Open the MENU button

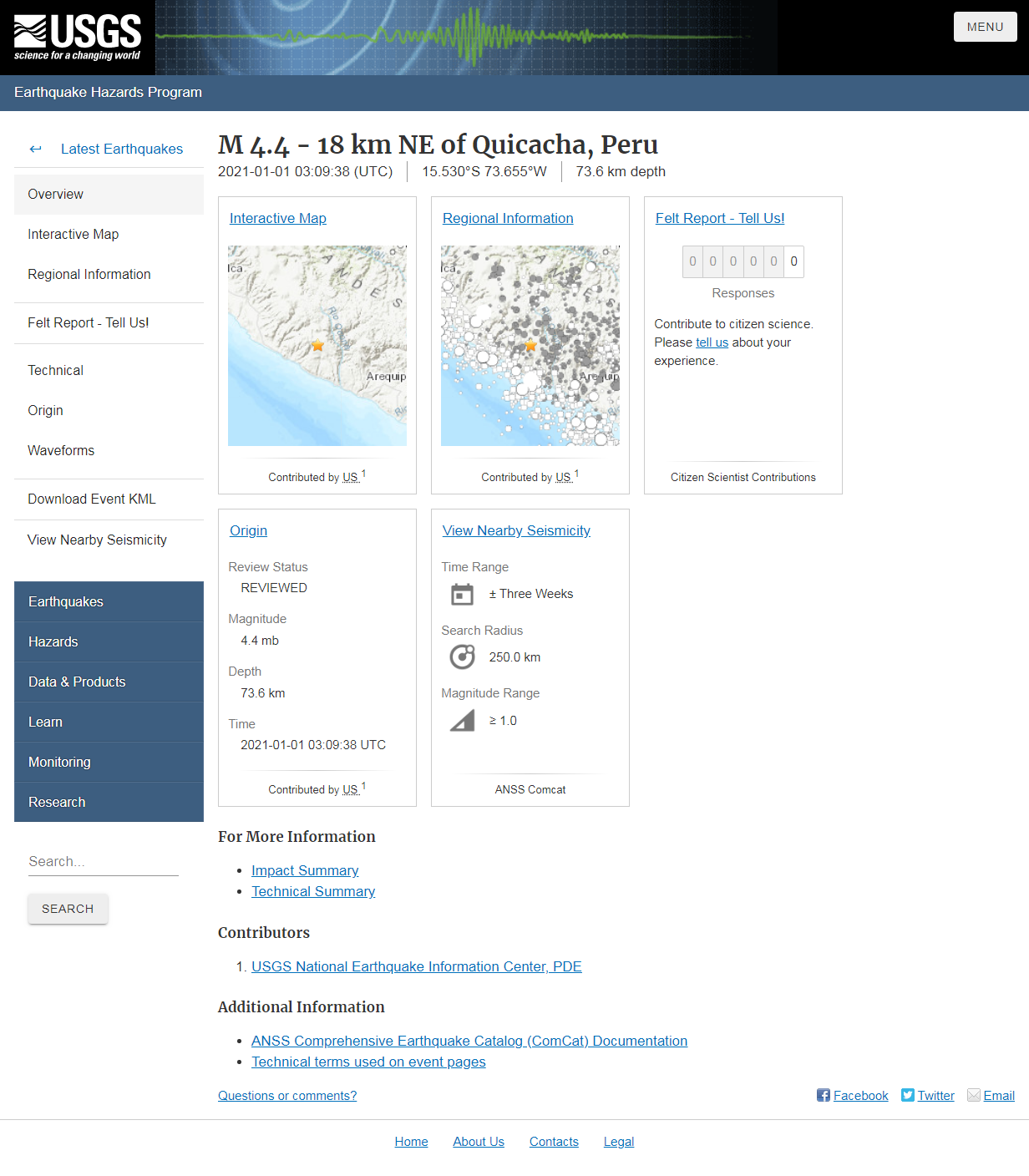tap(985, 26)
